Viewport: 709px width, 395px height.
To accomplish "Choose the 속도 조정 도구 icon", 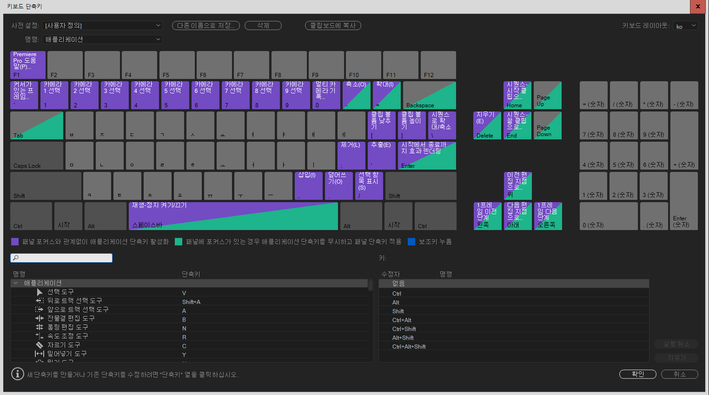I will pos(39,336).
